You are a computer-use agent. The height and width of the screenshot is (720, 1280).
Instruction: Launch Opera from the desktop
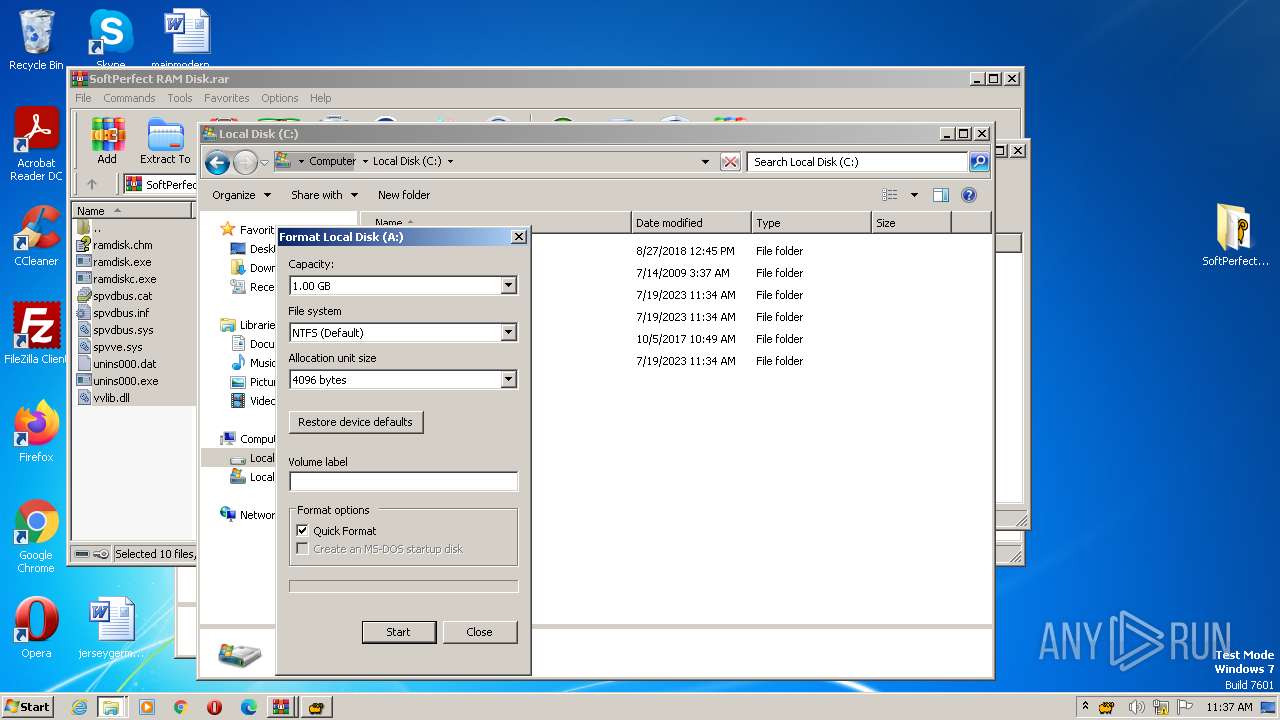(36, 628)
